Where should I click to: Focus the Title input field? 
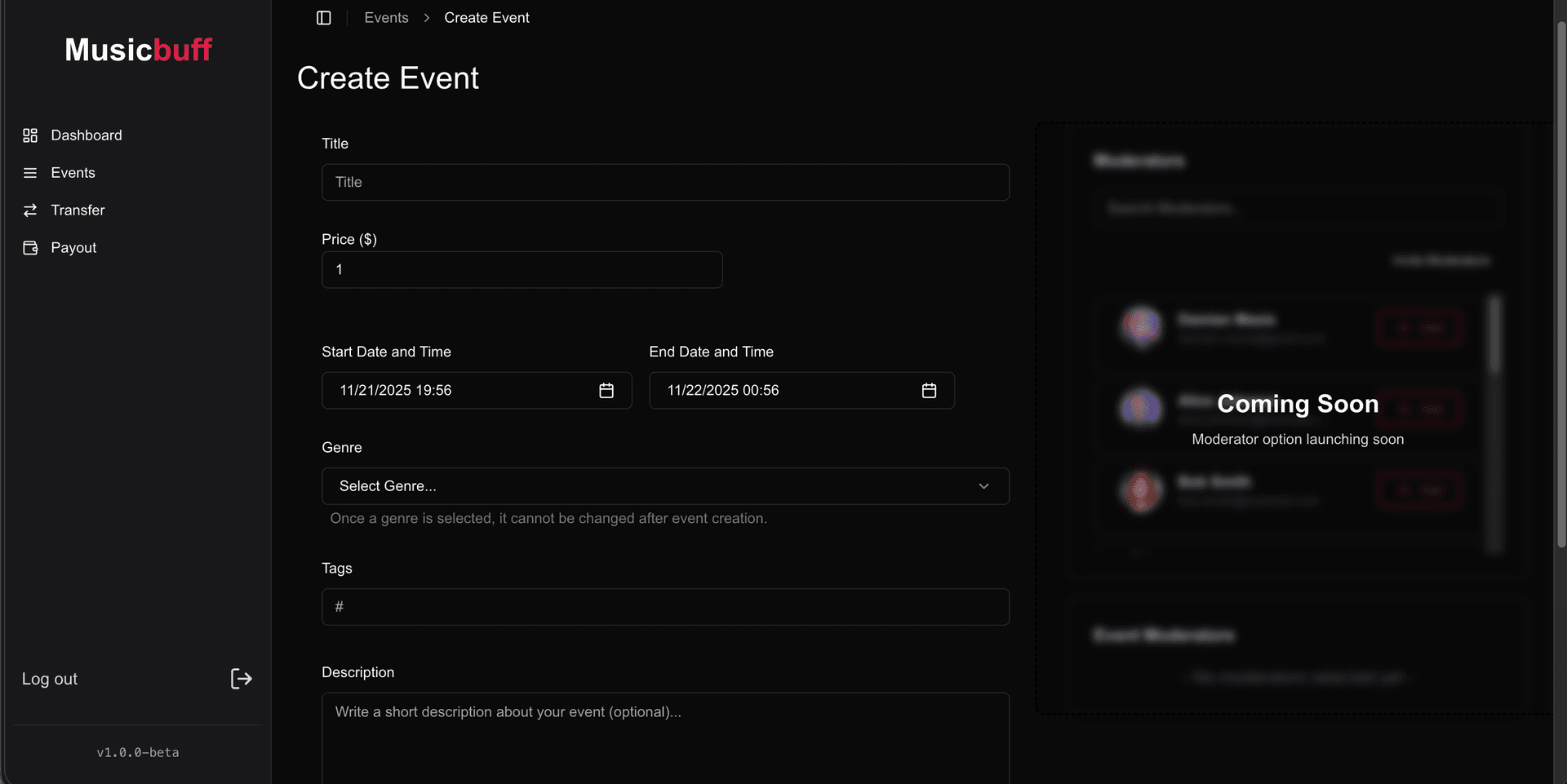pyautogui.click(x=665, y=182)
